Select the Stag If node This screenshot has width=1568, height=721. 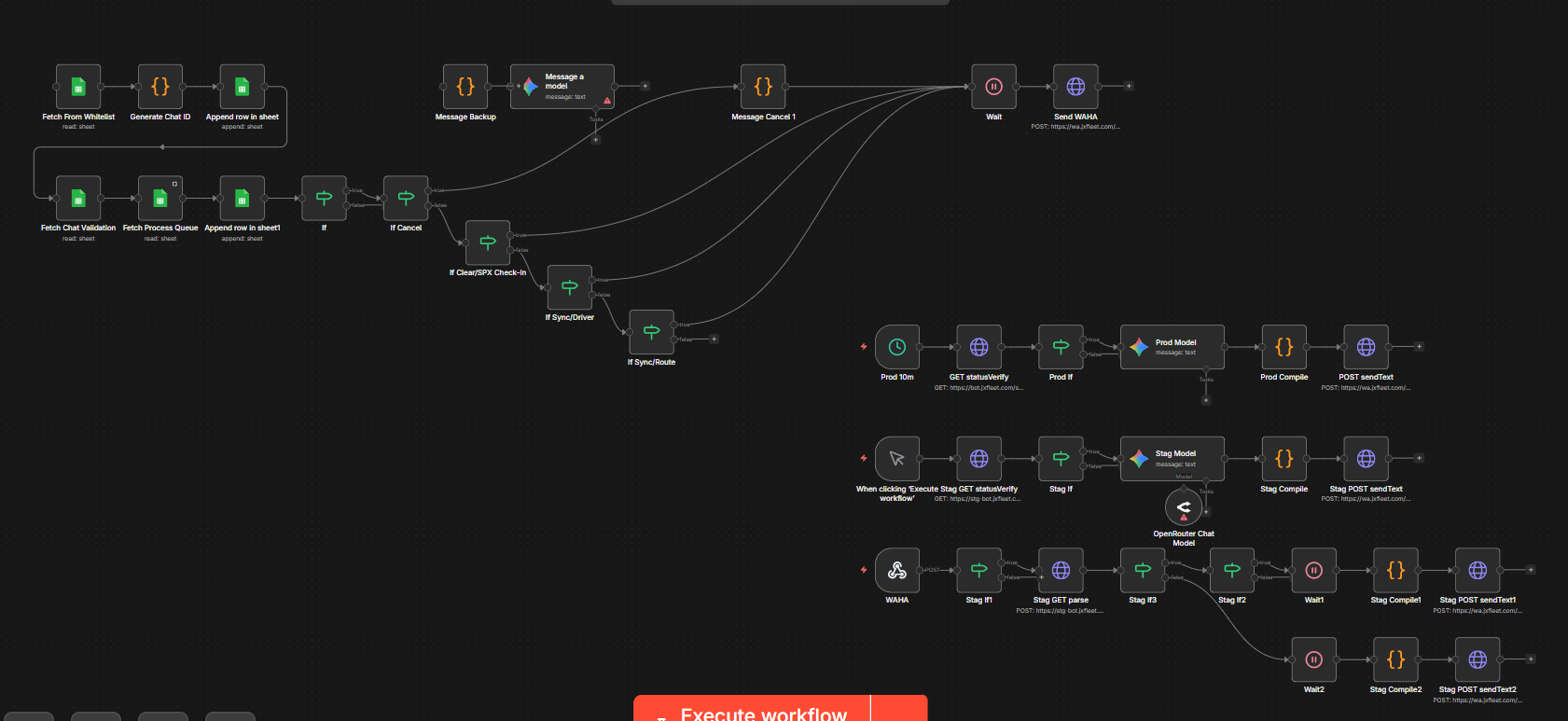click(1062, 459)
